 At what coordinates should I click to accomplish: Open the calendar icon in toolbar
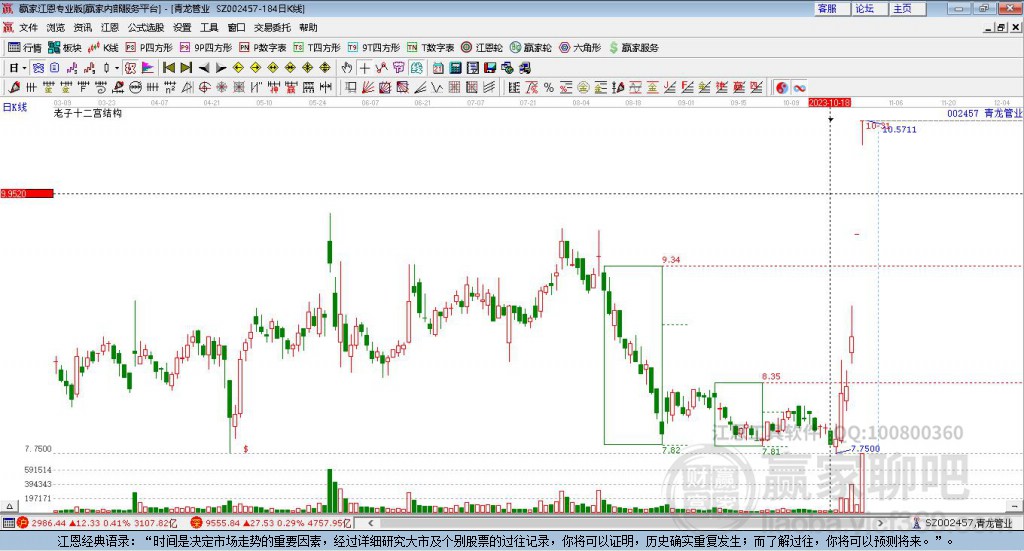[438, 68]
